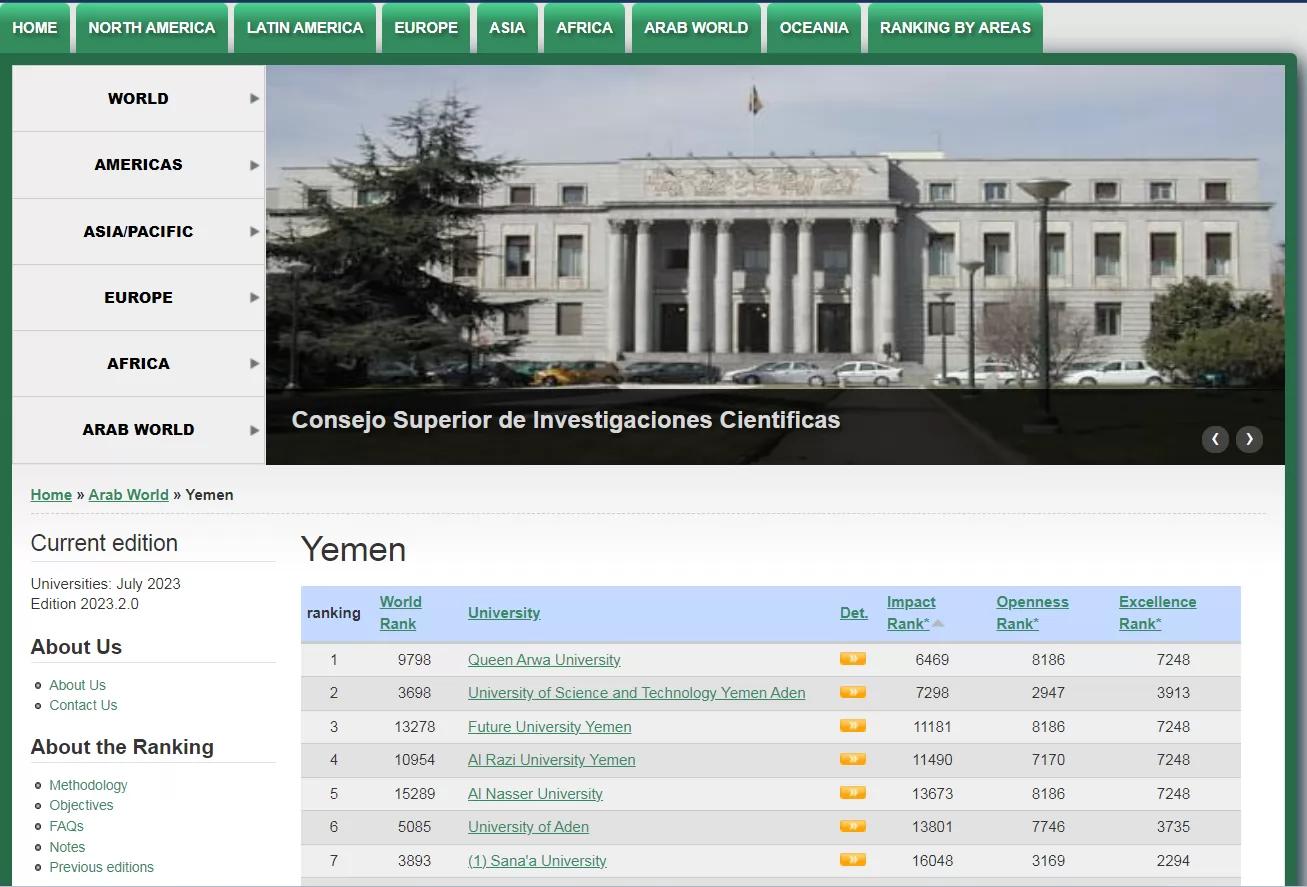Click world rank value 9798
1307x887 pixels.
(x=414, y=660)
